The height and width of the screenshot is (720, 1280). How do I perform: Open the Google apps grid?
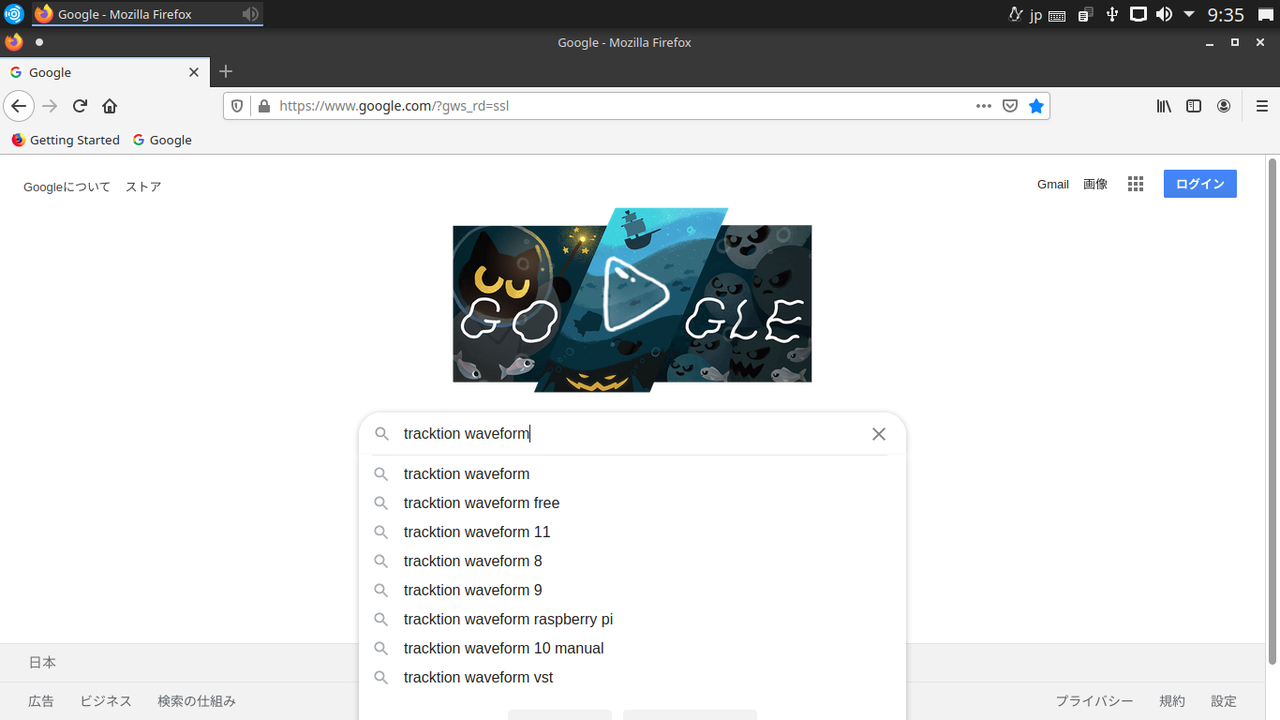pos(1135,184)
